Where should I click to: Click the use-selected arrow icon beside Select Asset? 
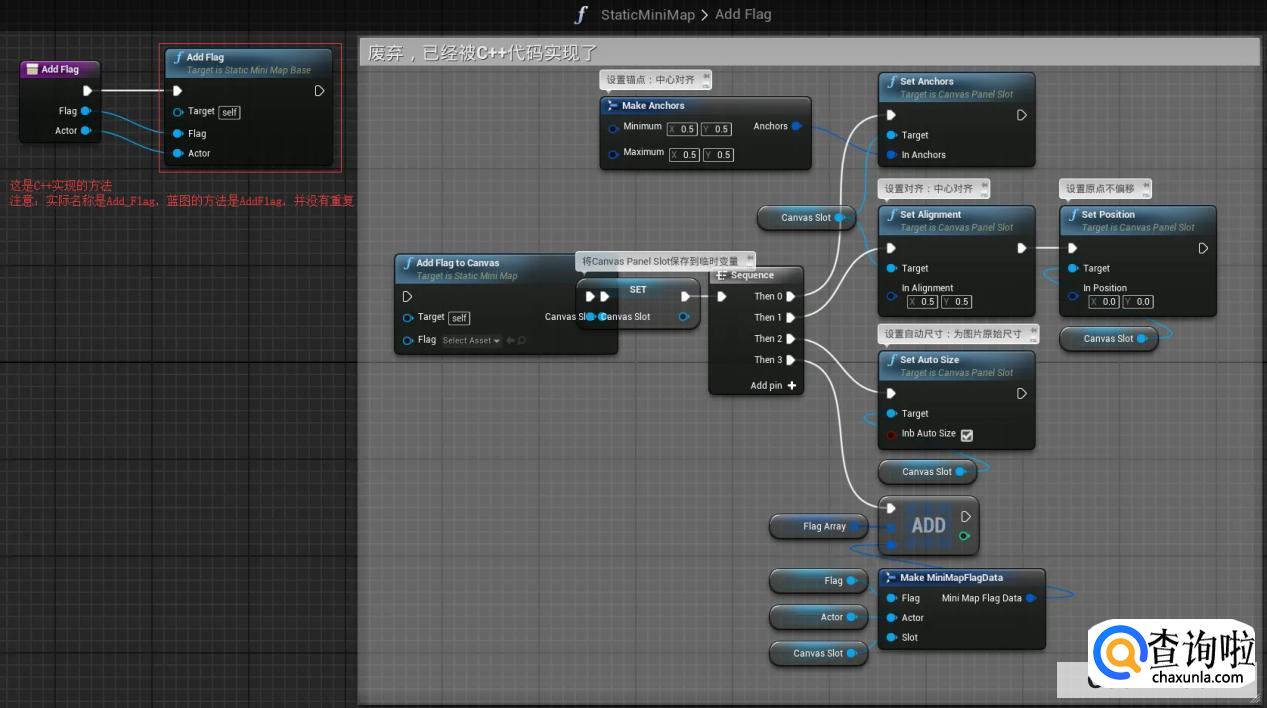[x=509, y=341]
